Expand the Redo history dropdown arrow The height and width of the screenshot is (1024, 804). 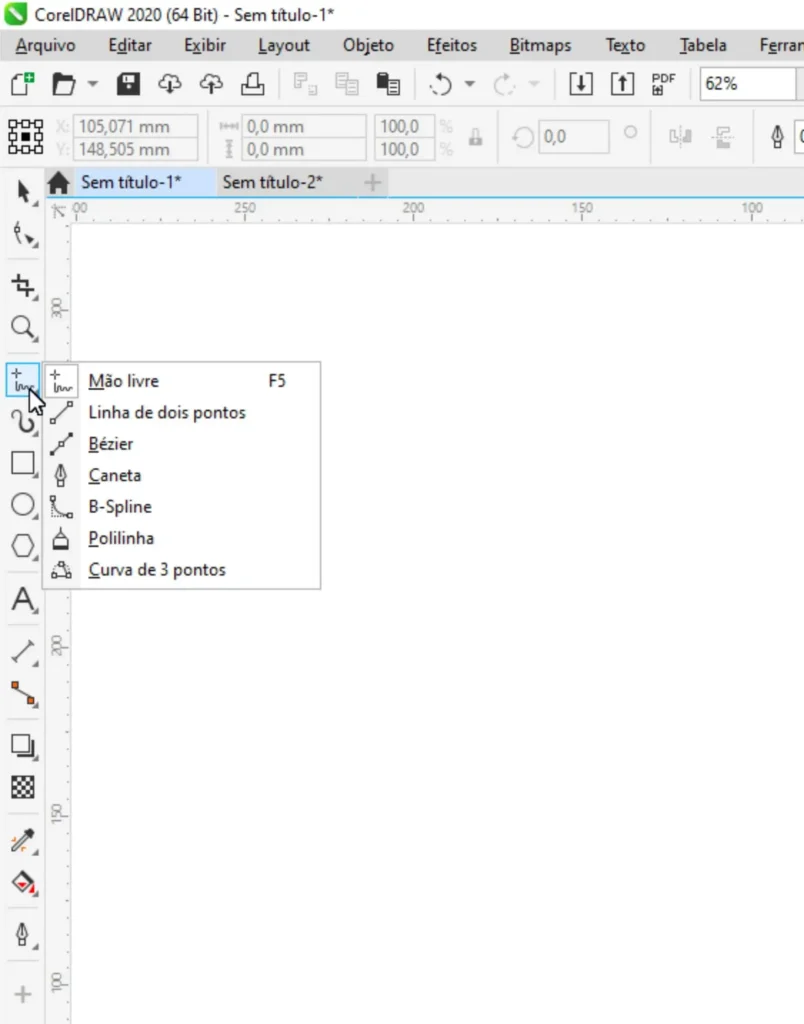[534, 84]
